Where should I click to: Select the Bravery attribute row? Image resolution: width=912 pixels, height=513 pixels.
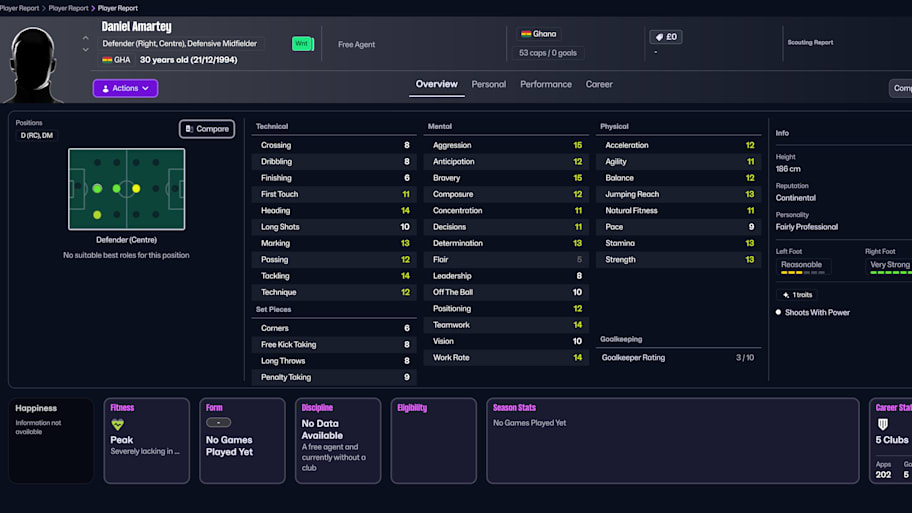[x=507, y=178]
